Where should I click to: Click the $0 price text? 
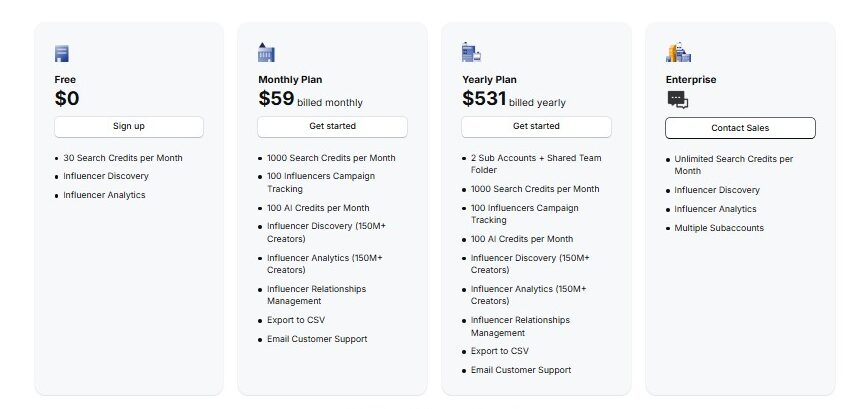pyautogui.click(x=67, y=99)
